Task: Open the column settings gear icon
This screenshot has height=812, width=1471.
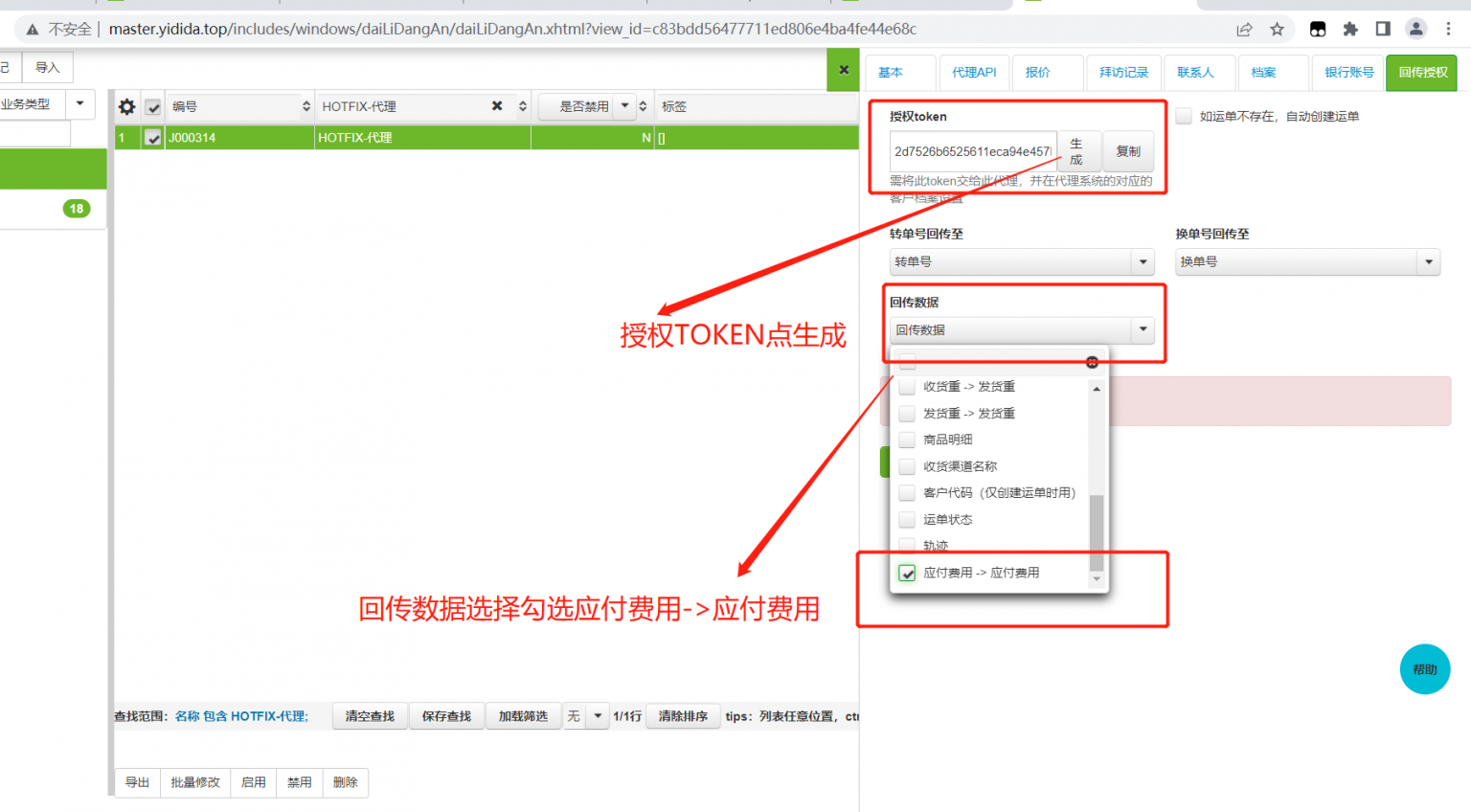Action: pyautogui.click(x=126, y=106)
